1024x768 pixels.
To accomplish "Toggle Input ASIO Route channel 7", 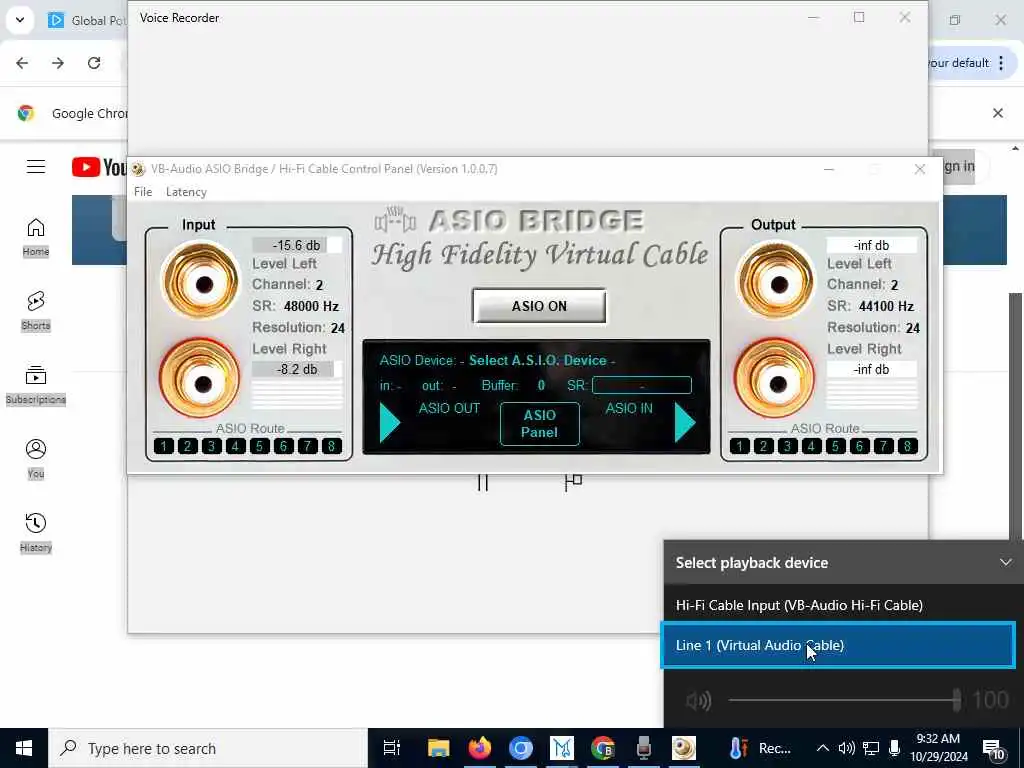I will point(308,446).
